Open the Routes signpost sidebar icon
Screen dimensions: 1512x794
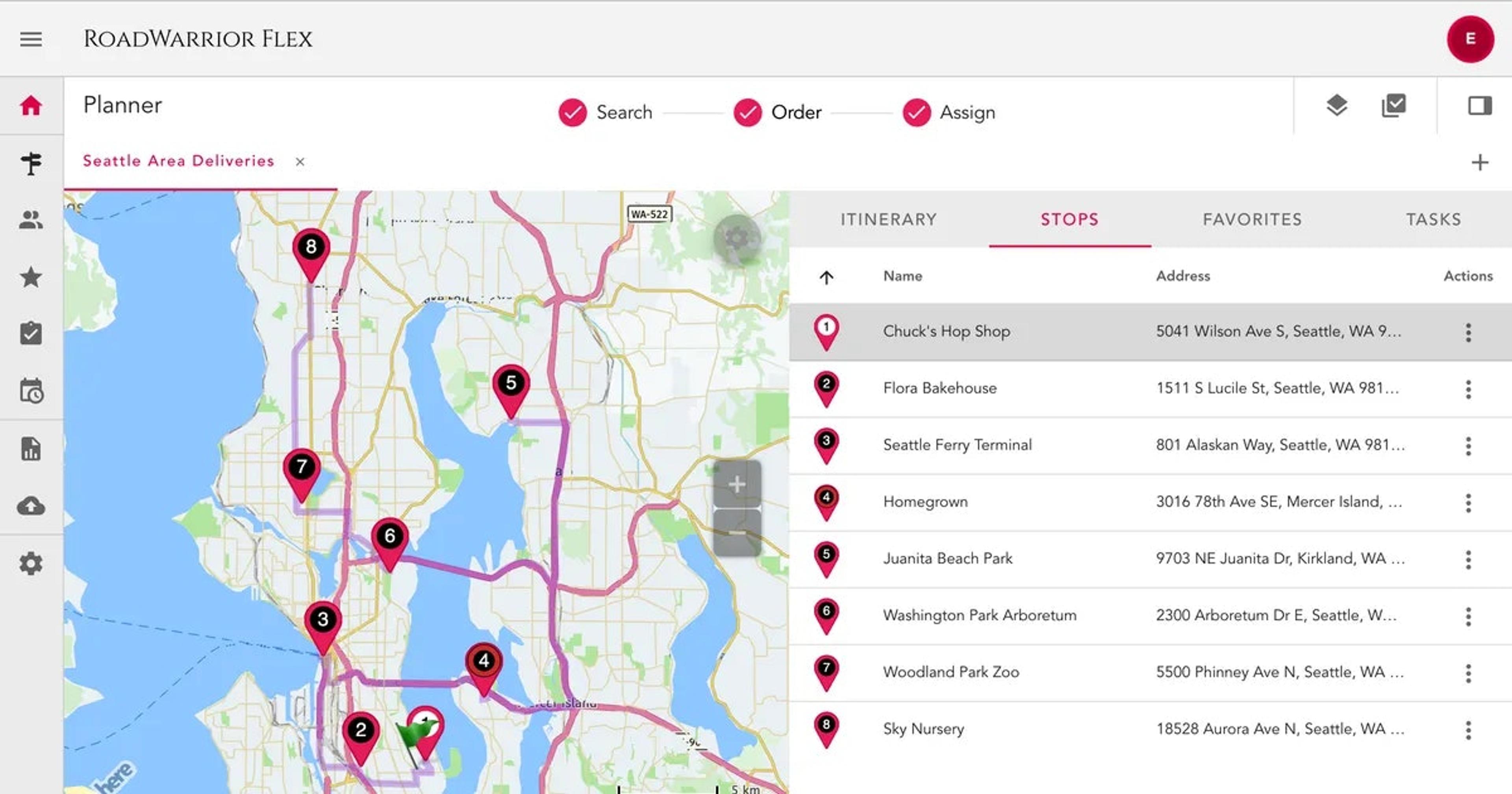click(31, 163)
